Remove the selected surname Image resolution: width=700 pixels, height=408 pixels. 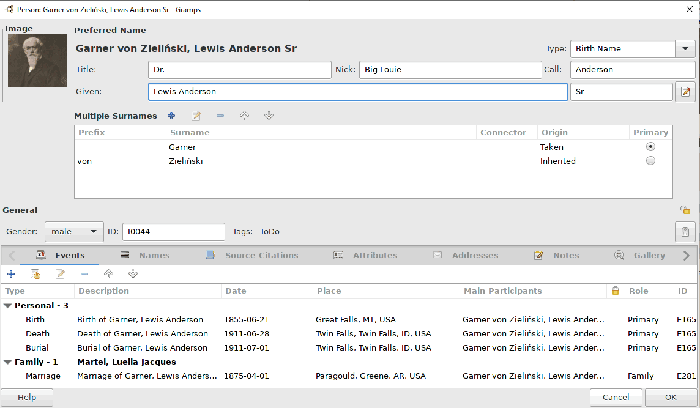click(220, 116)
